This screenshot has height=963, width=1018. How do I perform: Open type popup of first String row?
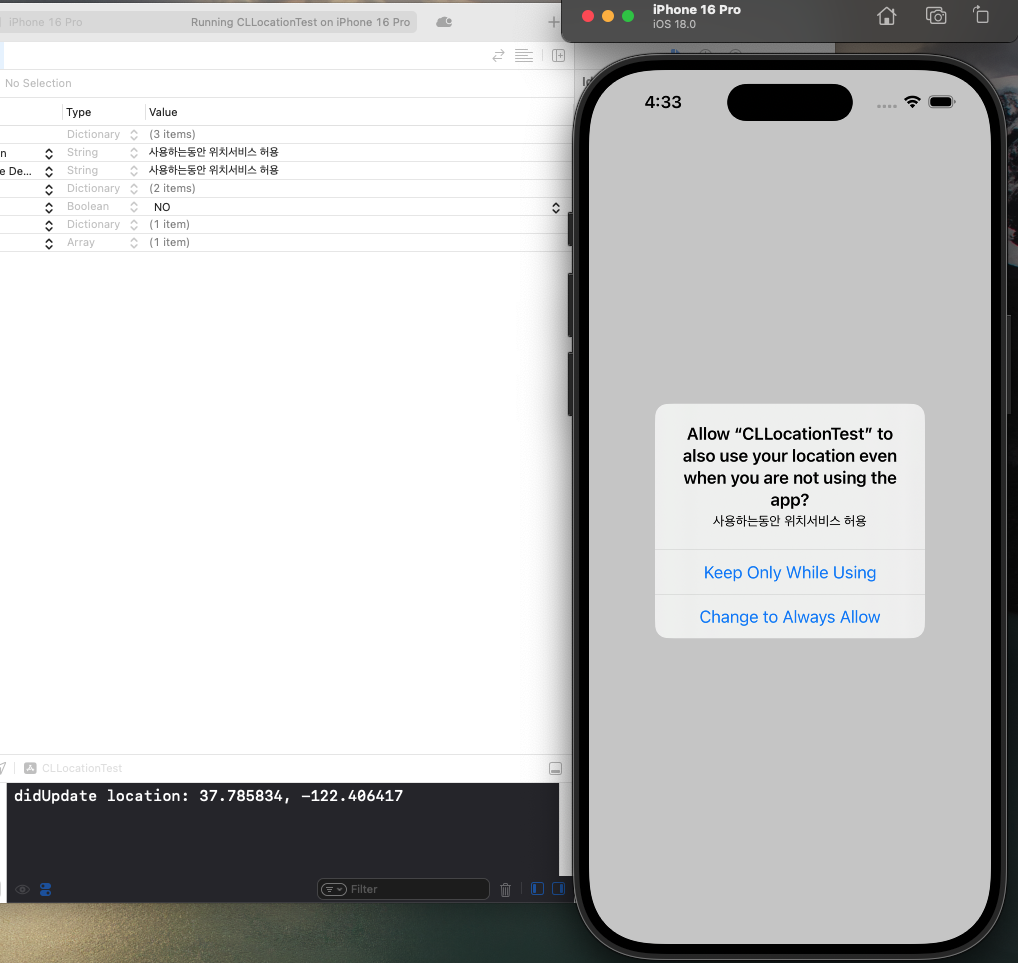[x=134, y=153]
